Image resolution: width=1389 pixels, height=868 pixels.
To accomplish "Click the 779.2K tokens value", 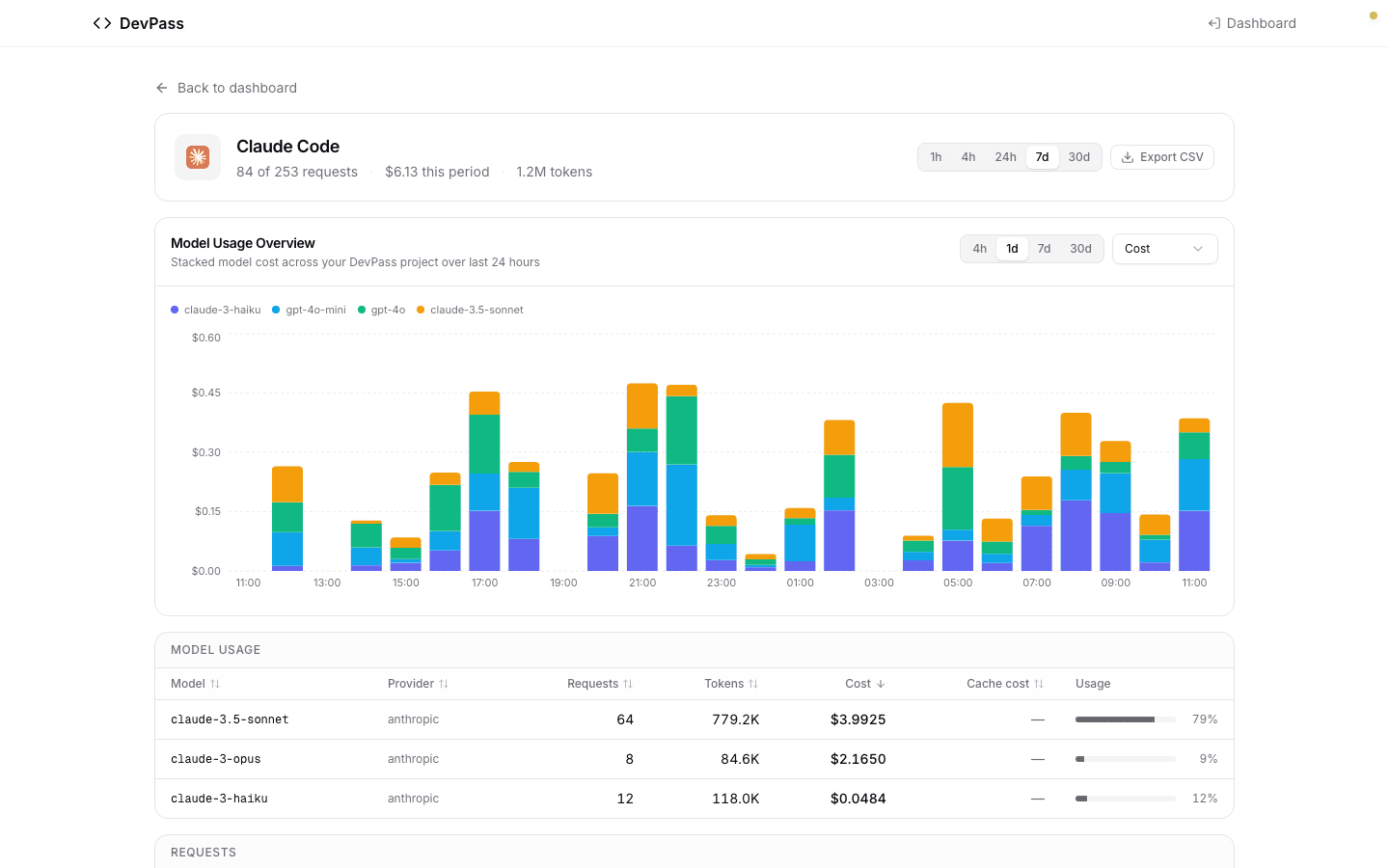I will [736, 719].
